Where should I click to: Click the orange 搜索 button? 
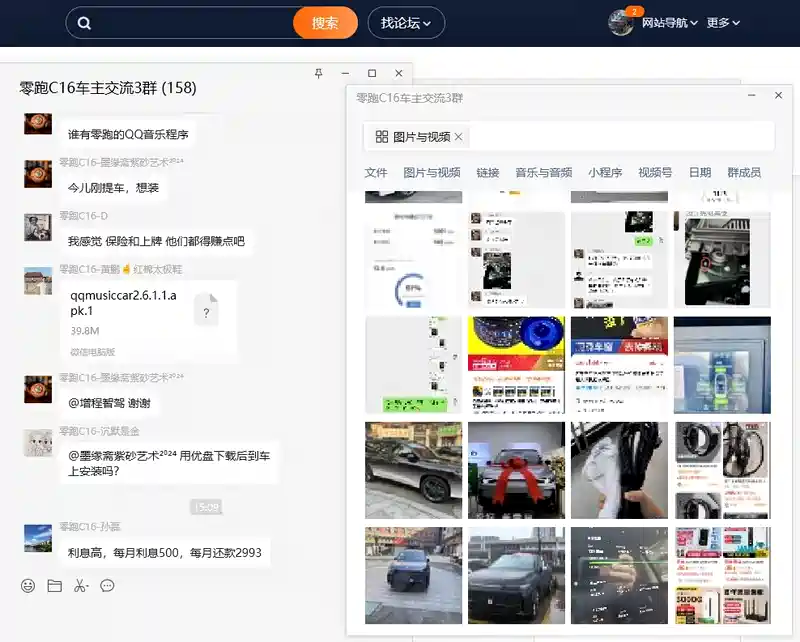pyautogui.click(x=325, y=23)
